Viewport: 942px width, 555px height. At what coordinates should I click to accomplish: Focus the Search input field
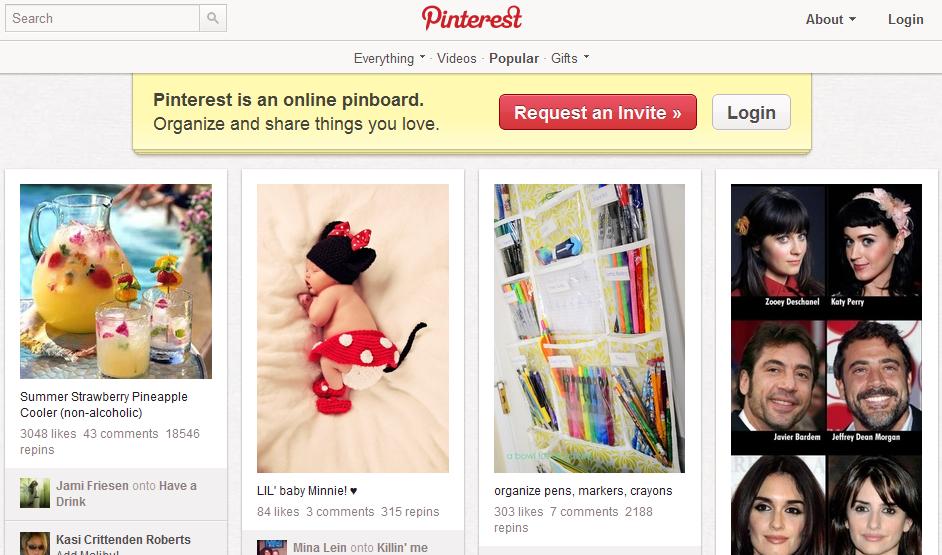coord(102,18)
